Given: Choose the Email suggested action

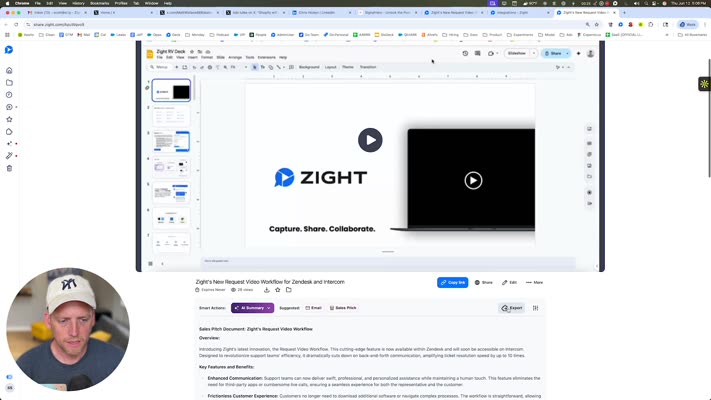Looking at the screenshot, I should click(x=313, y=308).
